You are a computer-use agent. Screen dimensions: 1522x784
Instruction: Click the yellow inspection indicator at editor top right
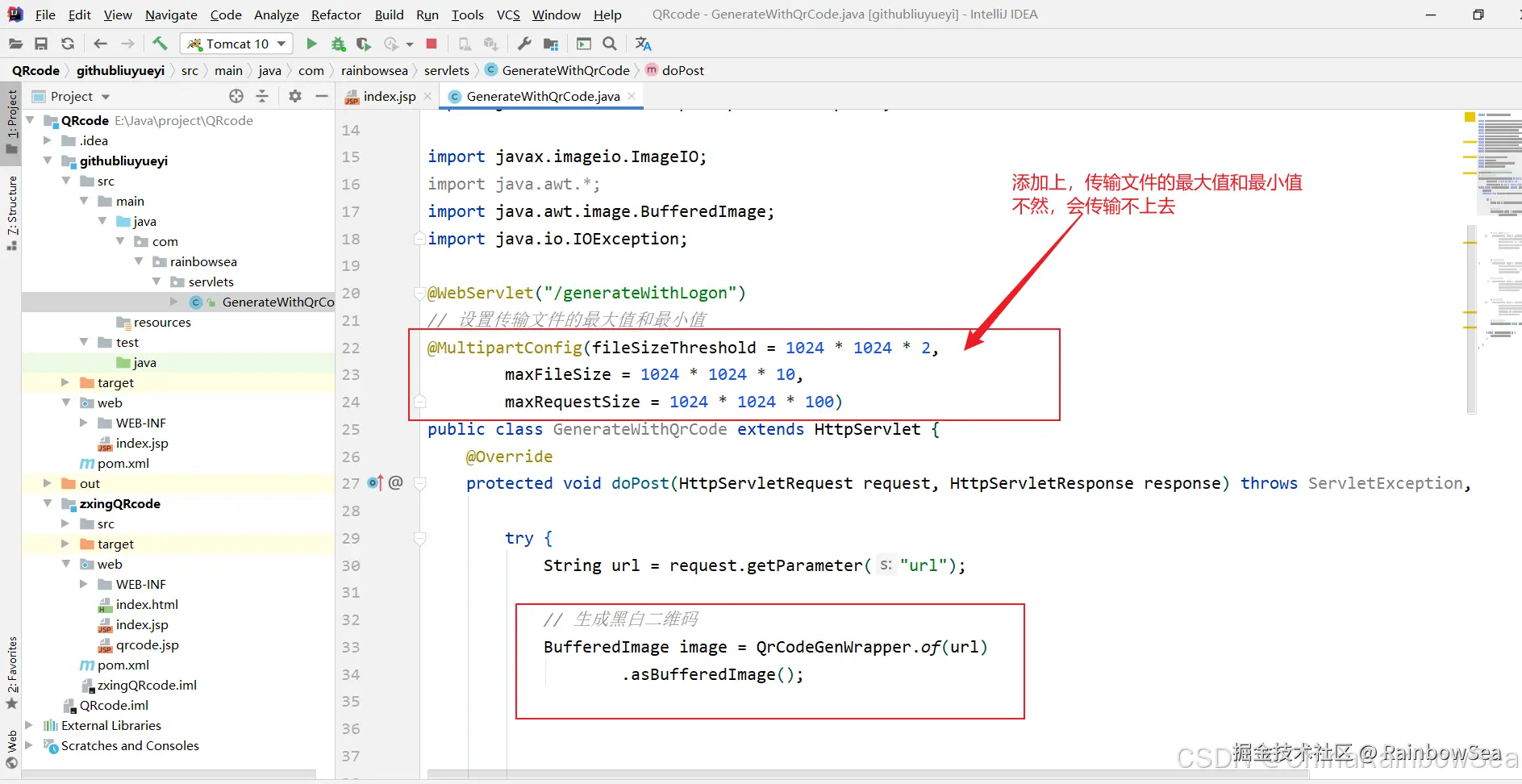pos(1470,117)
